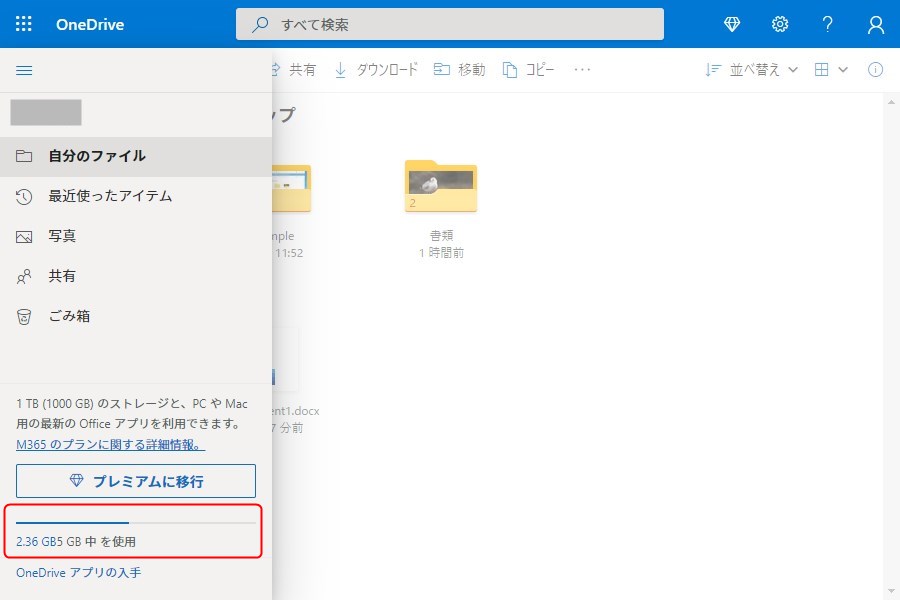Go to 写真 in the sidebar
This screenshot has height=600, width=900.
tap(62, 236)
